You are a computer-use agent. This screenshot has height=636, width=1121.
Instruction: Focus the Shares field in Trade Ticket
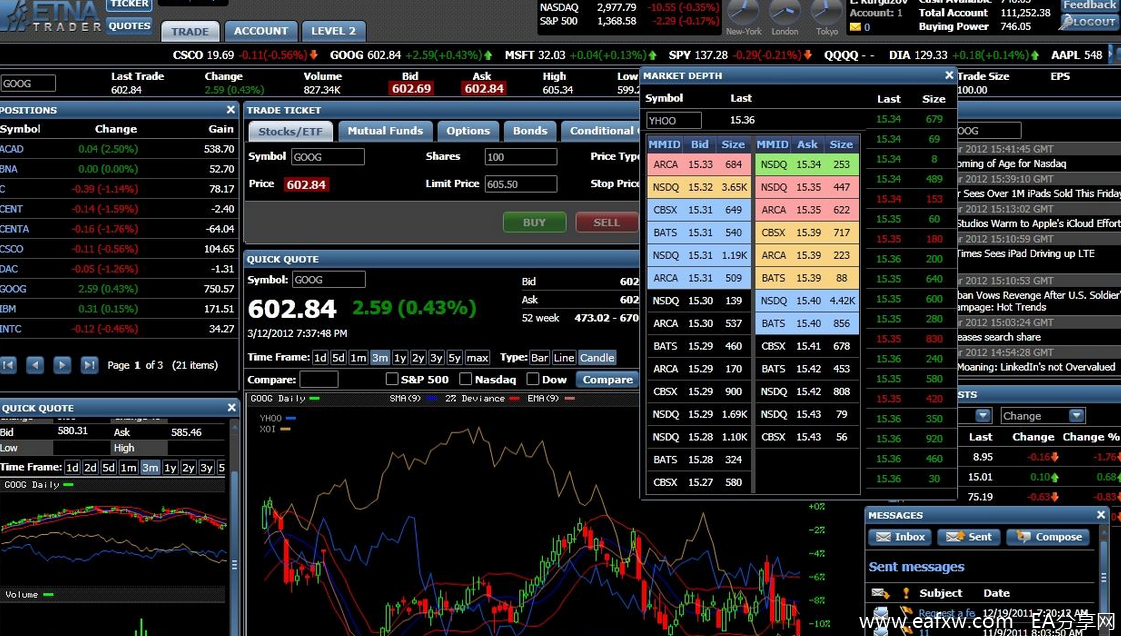pos(520,157)
